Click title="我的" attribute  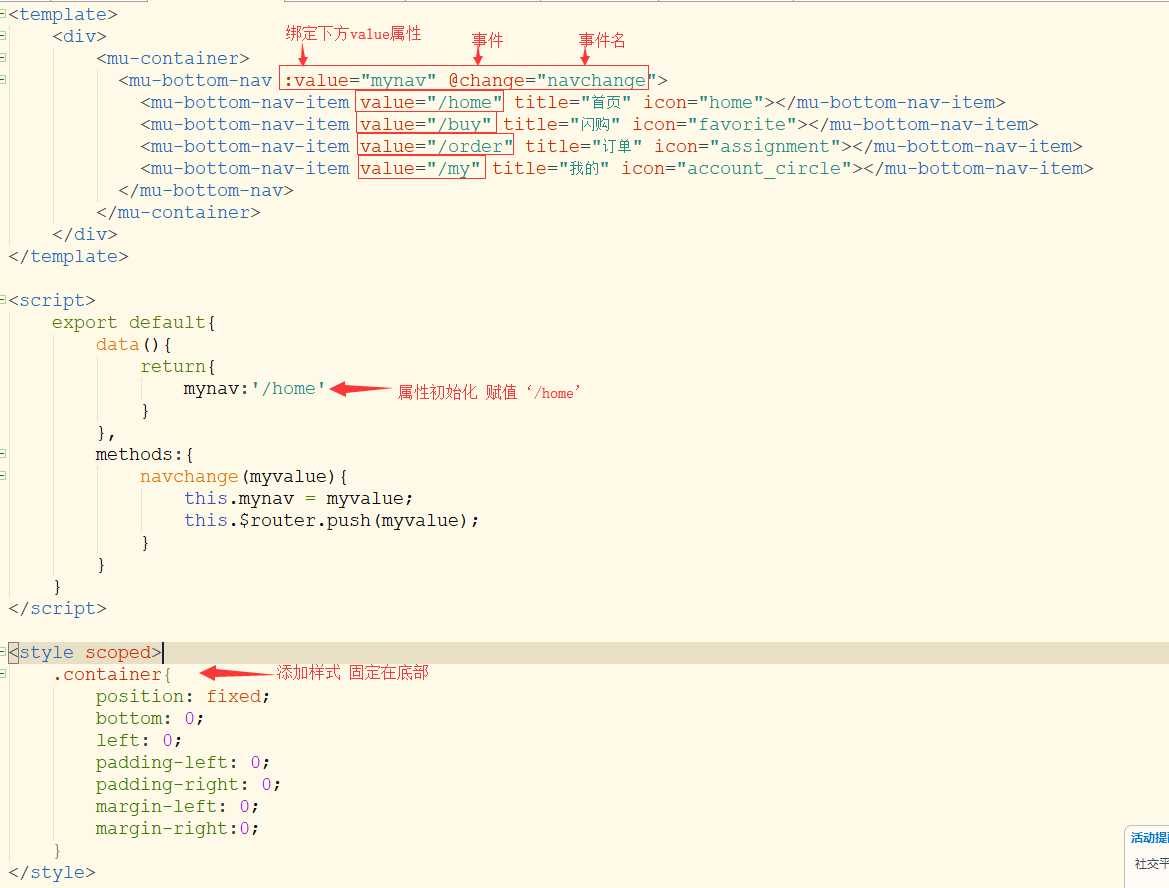coord(550,169)
